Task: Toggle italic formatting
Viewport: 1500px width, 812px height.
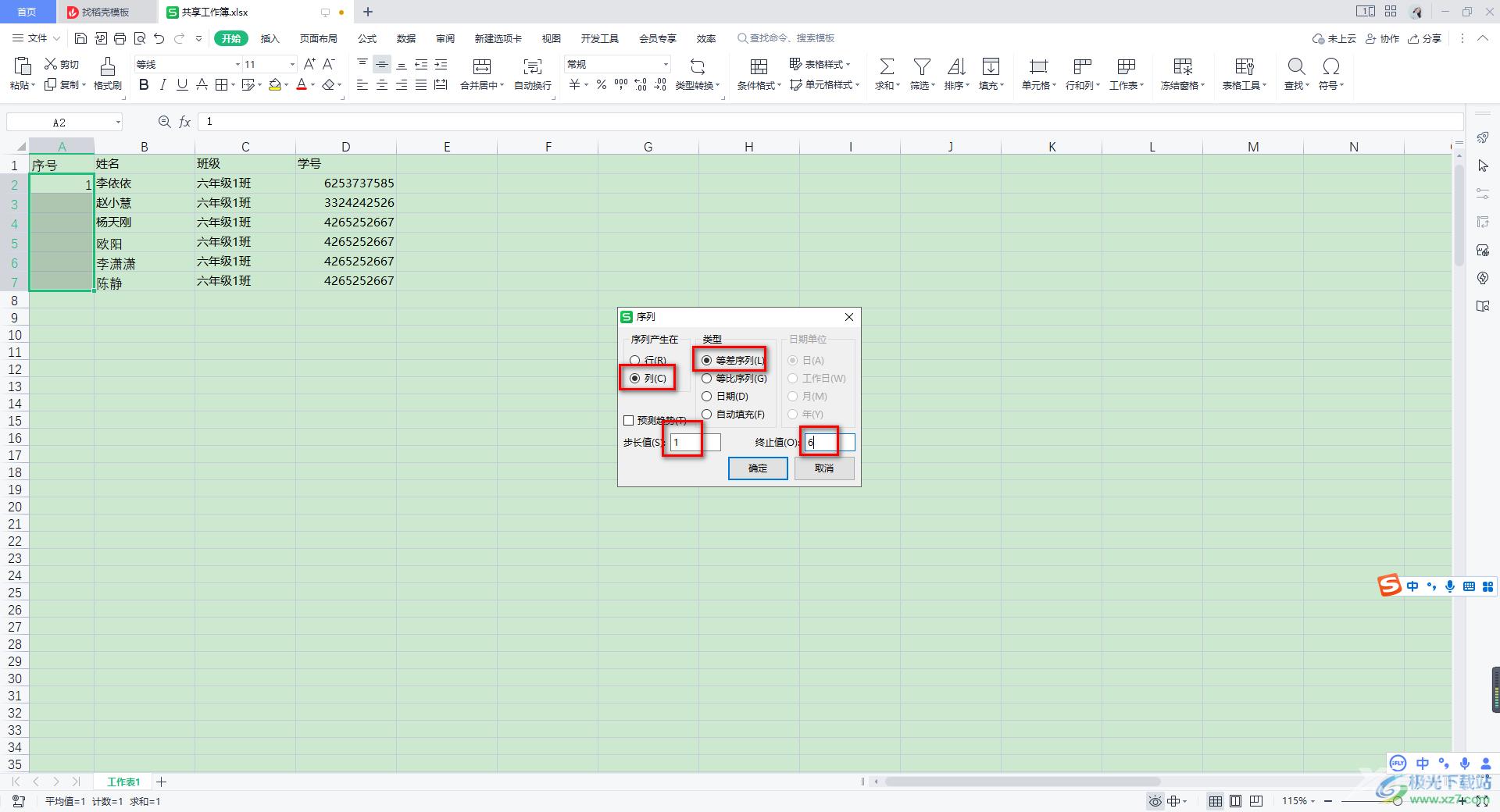Action: coord(163,85)
